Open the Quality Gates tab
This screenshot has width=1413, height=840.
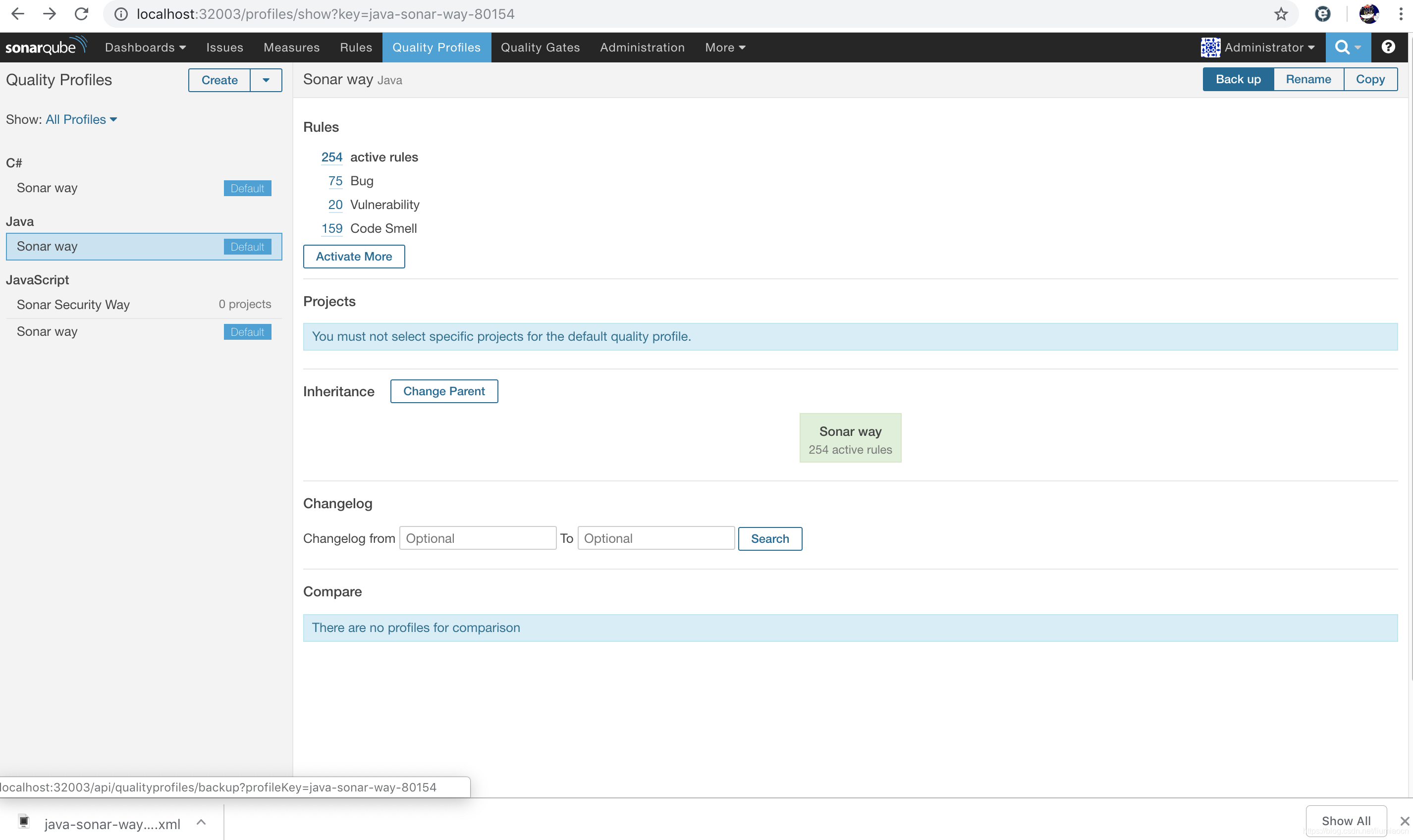click(x=540, y=47)
